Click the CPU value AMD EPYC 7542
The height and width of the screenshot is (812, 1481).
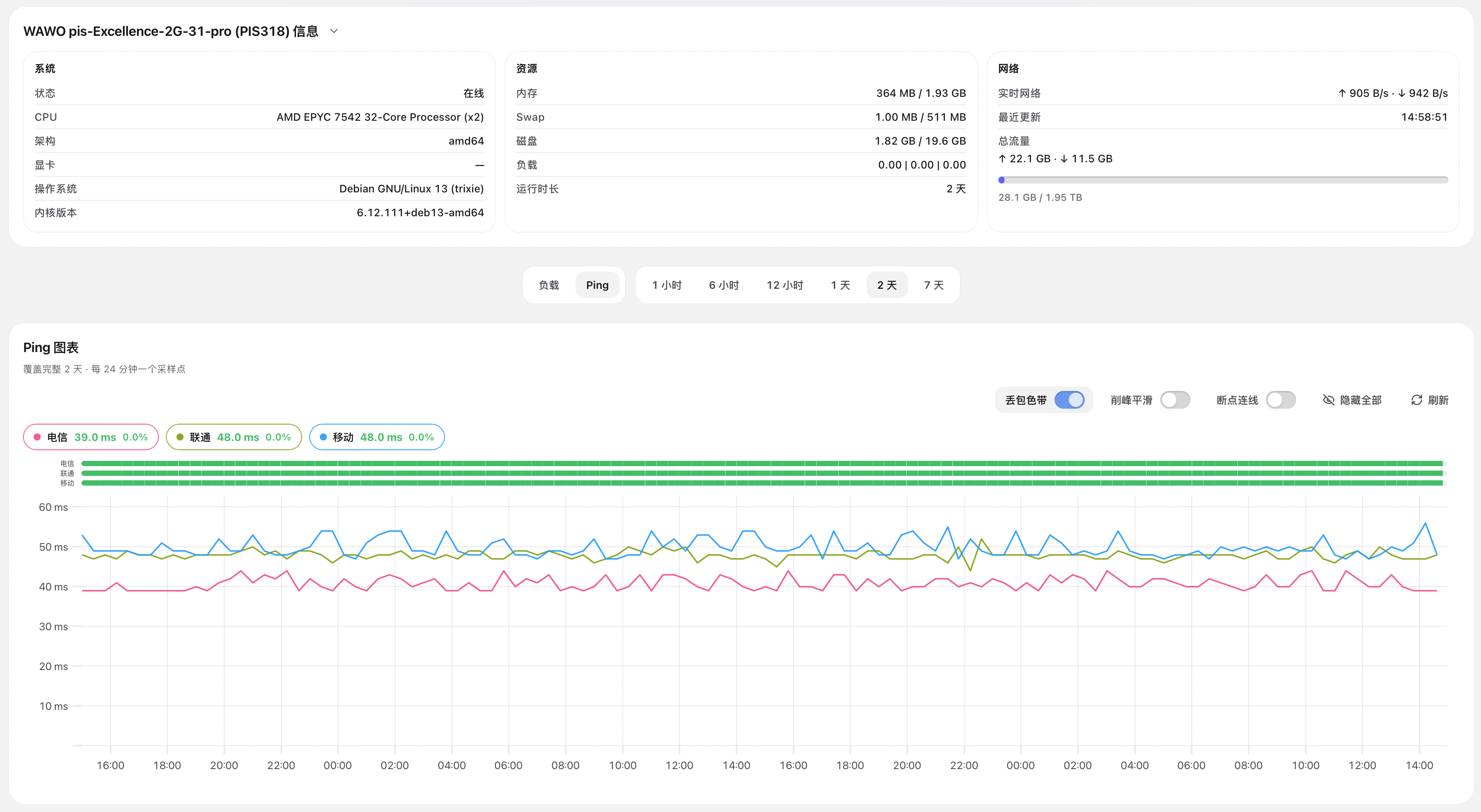coord(380,117)
